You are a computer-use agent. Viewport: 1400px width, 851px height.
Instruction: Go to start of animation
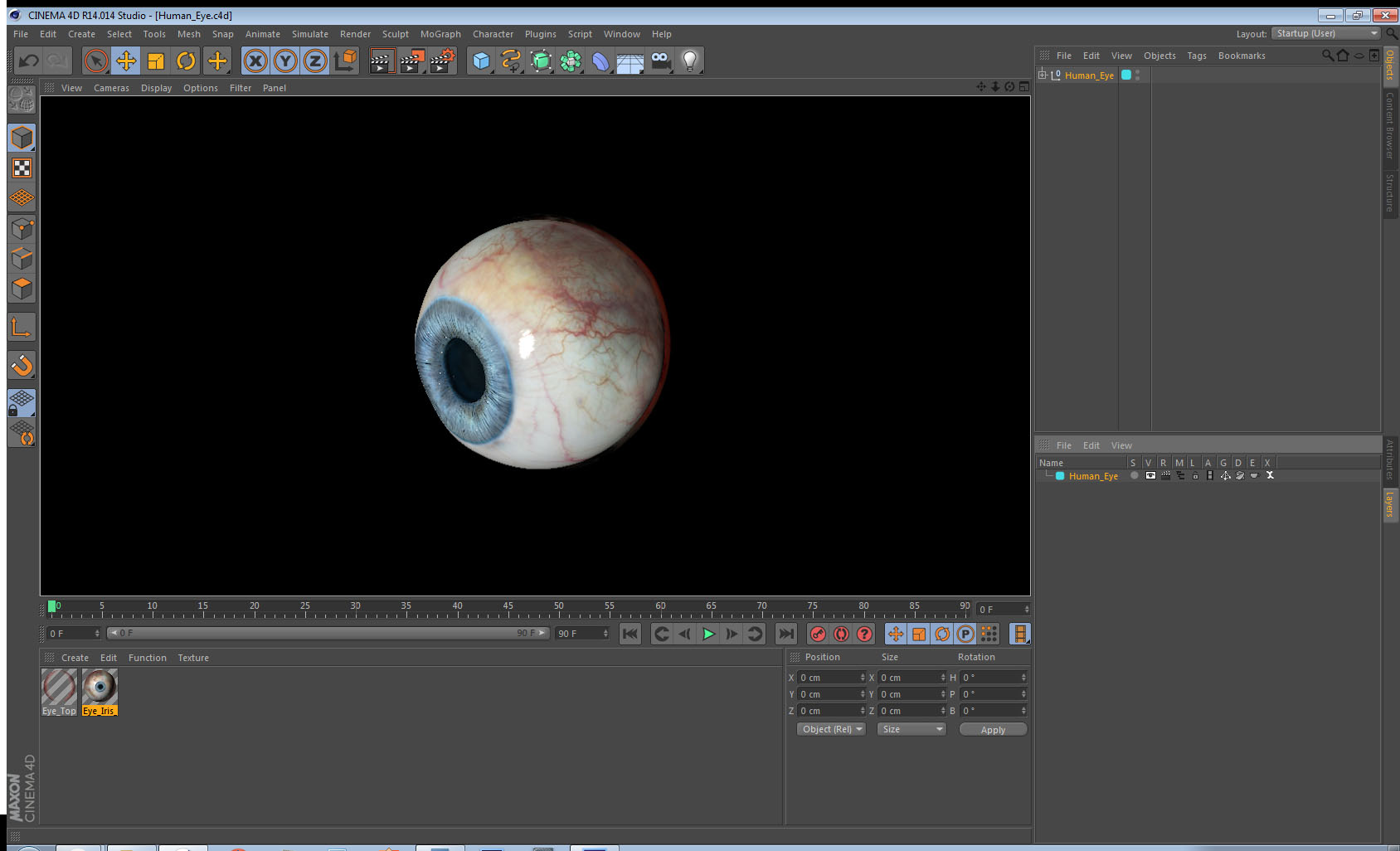(x=630, y=635)
